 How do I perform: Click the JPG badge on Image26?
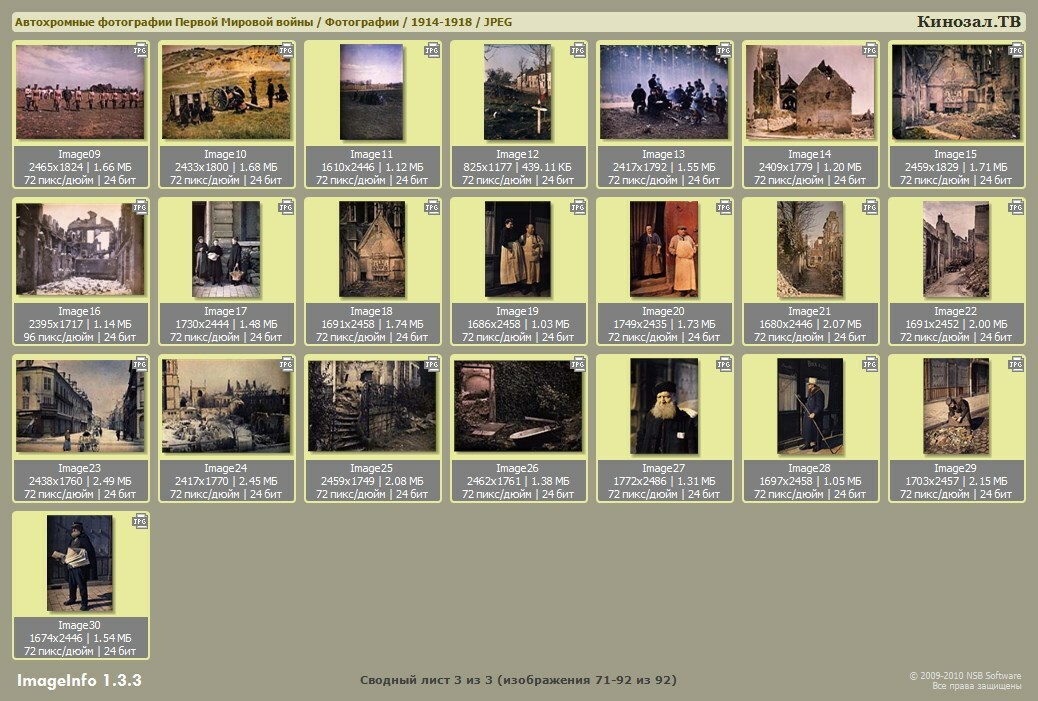tap(578, 364)
